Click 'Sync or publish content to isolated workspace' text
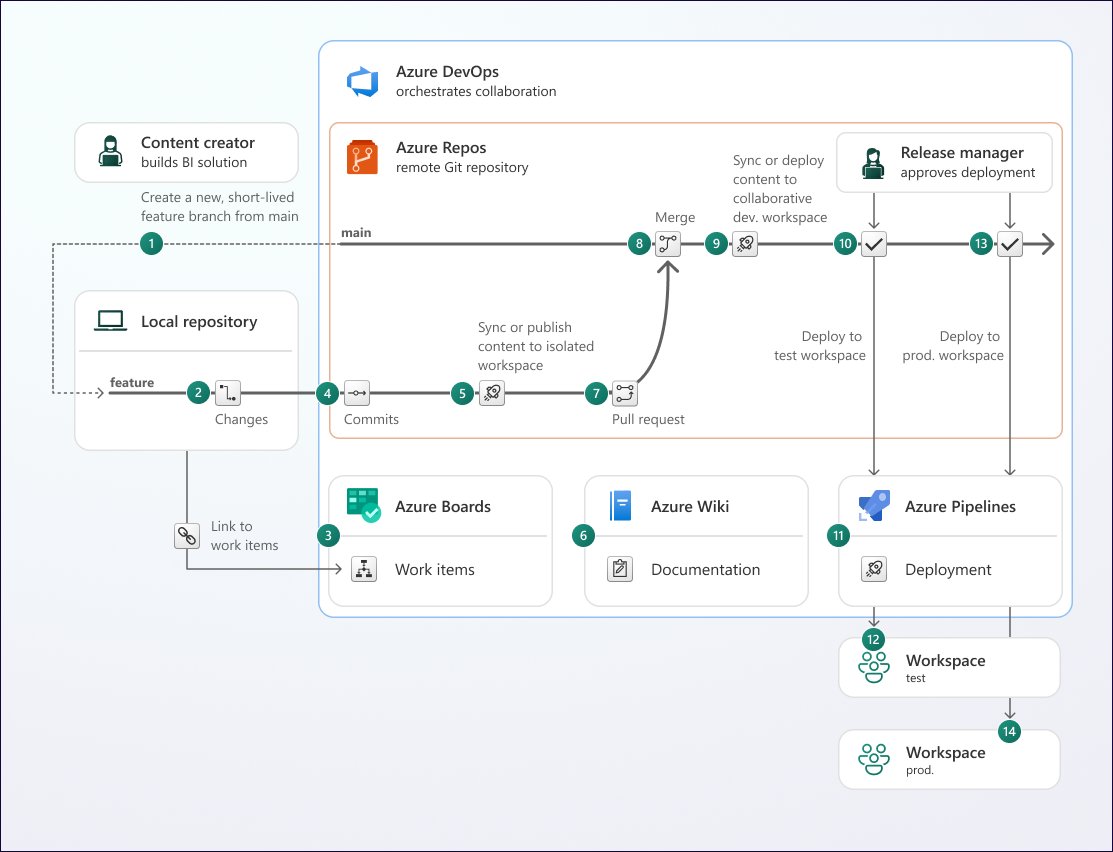1113x852 pixels. point(536,346)
